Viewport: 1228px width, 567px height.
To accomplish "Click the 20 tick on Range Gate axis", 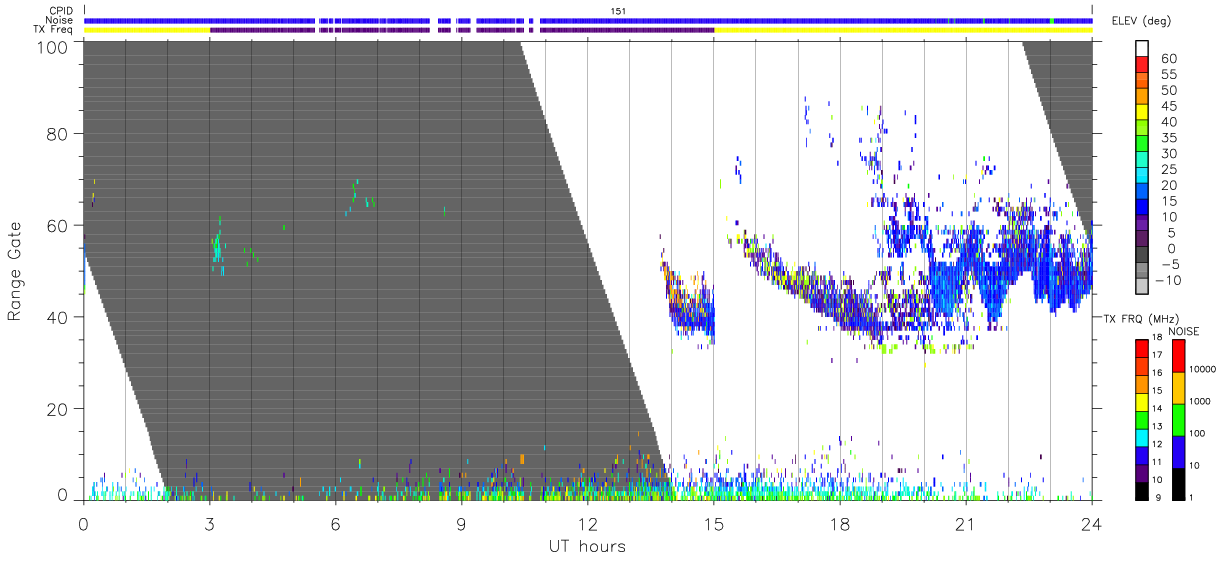I will [57, 409].
